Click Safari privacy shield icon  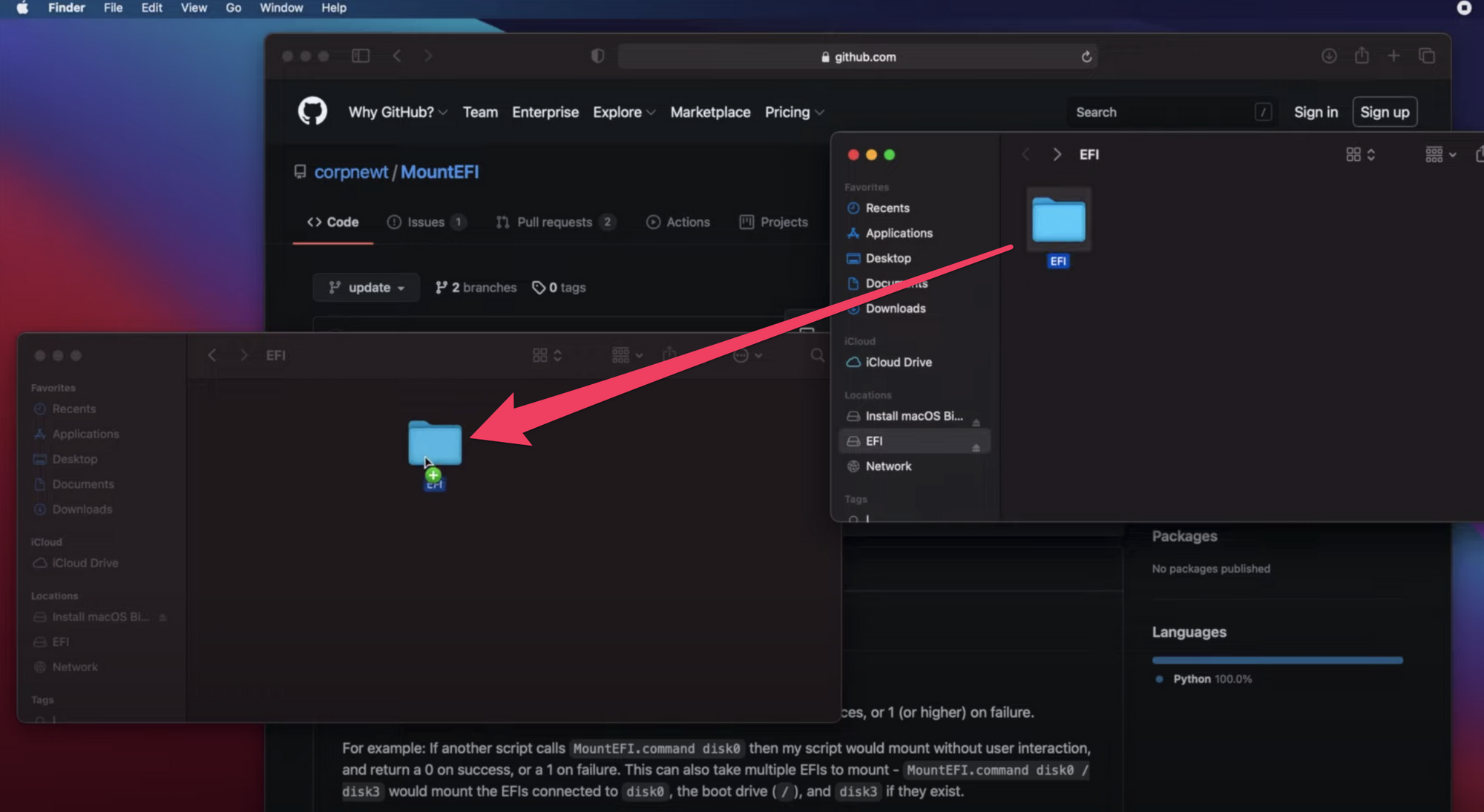tap(597, 56)
